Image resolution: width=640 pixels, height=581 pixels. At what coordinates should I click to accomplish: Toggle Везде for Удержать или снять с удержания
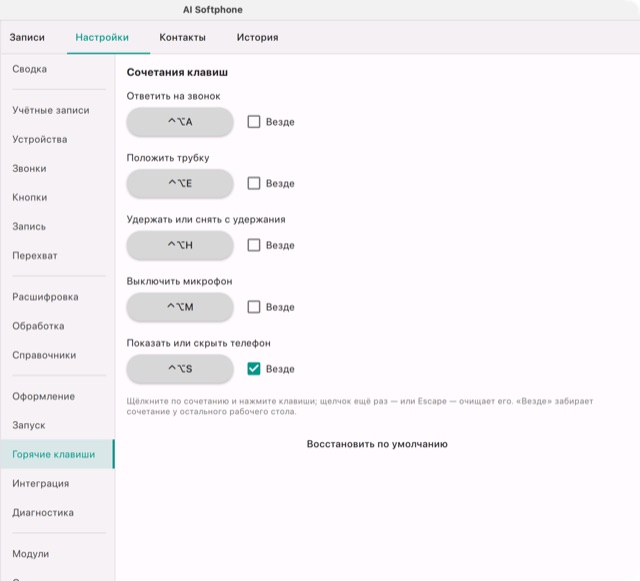click(x=253, y=245)
